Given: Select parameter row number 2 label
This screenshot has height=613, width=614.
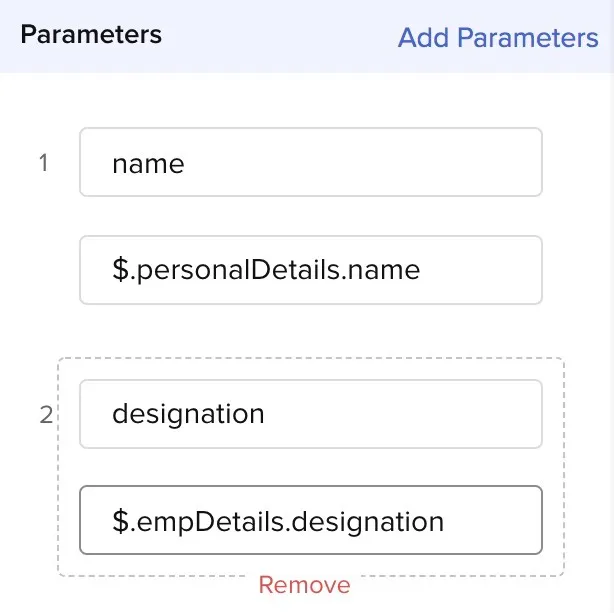Looking at the screenshot, I should pos(46,415).
